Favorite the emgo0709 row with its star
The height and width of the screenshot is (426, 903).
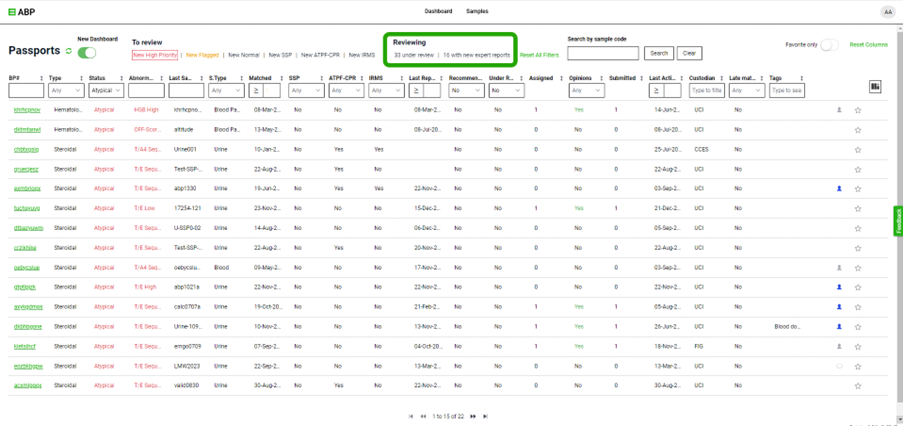click(858, 347)
